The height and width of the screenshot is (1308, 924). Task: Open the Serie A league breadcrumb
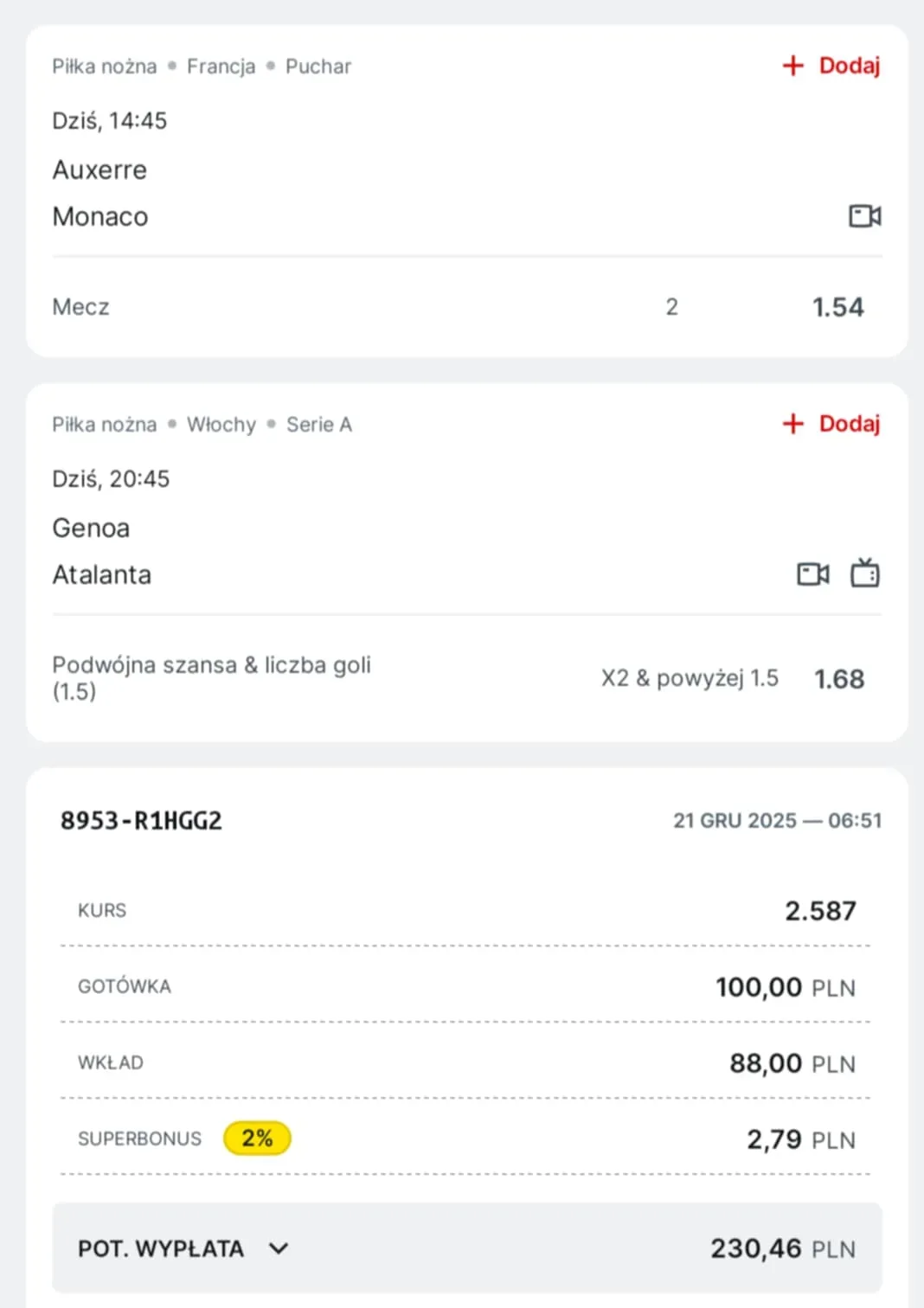click(318, 425)
